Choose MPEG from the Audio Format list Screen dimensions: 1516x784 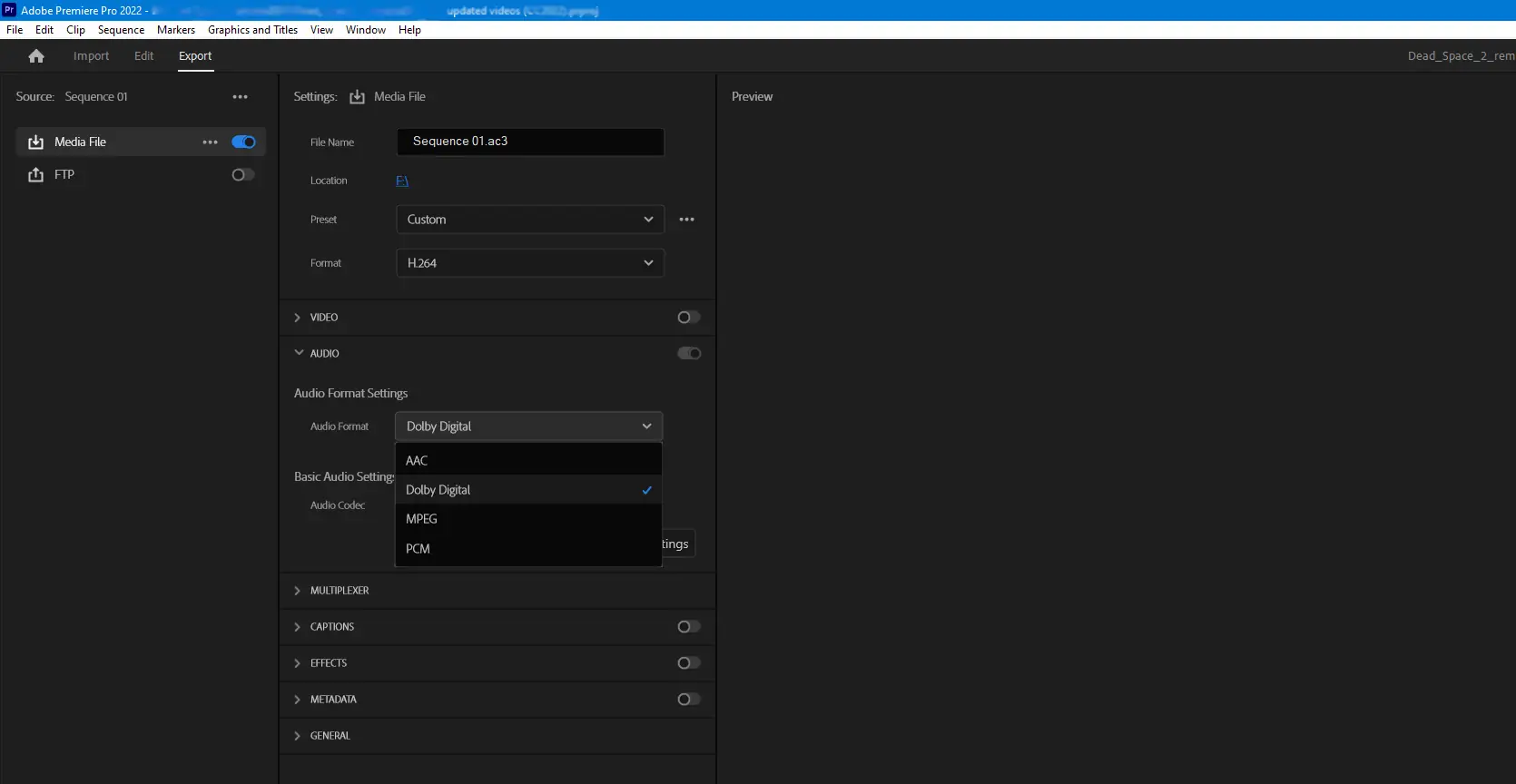pos(528,519)
